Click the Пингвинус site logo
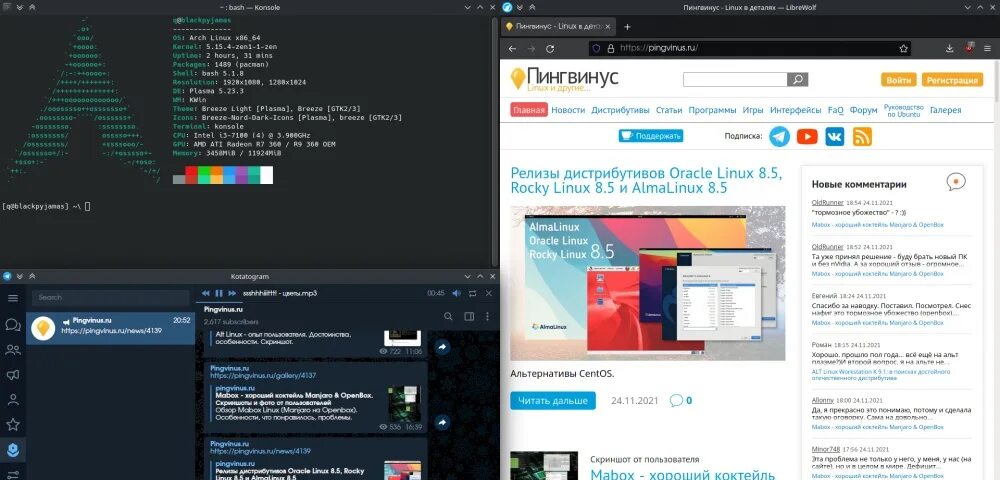Viewport: 1000px width, 480px height. [x=564, y=80]
